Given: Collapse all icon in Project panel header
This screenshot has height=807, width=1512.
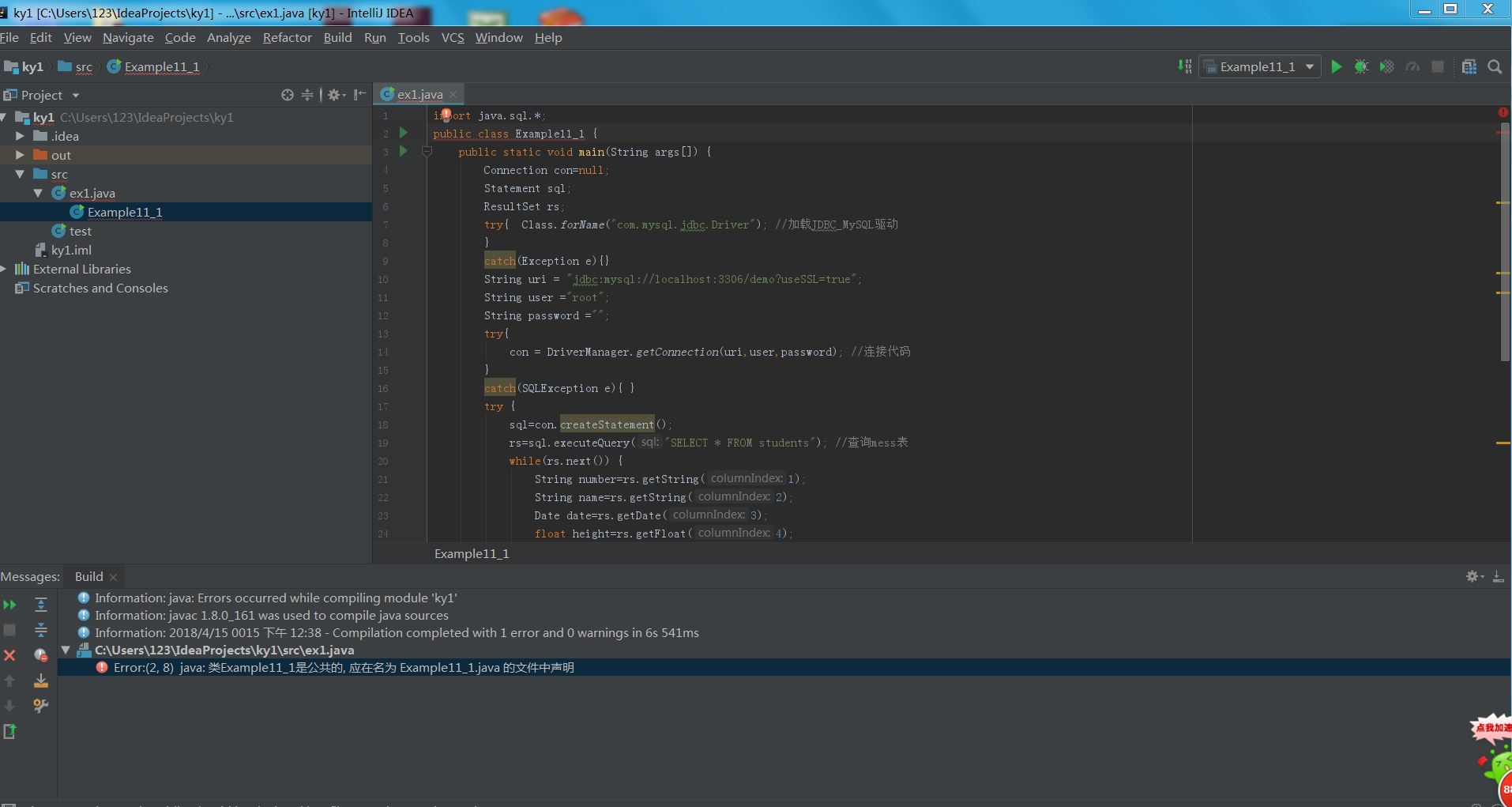Looking at the screenshot, I should pyautogui.click(x=307, y=95).
